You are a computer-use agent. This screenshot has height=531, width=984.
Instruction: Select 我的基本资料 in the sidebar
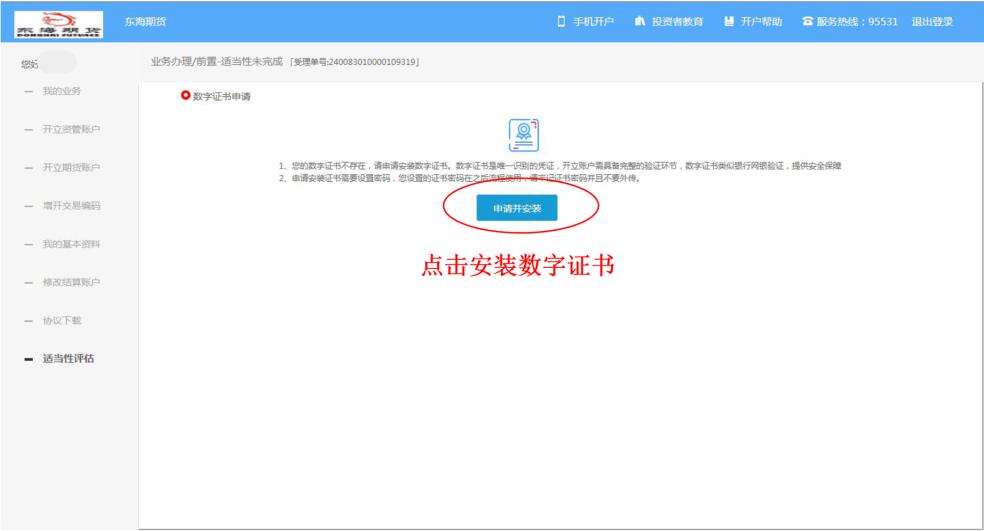point(71,244)
